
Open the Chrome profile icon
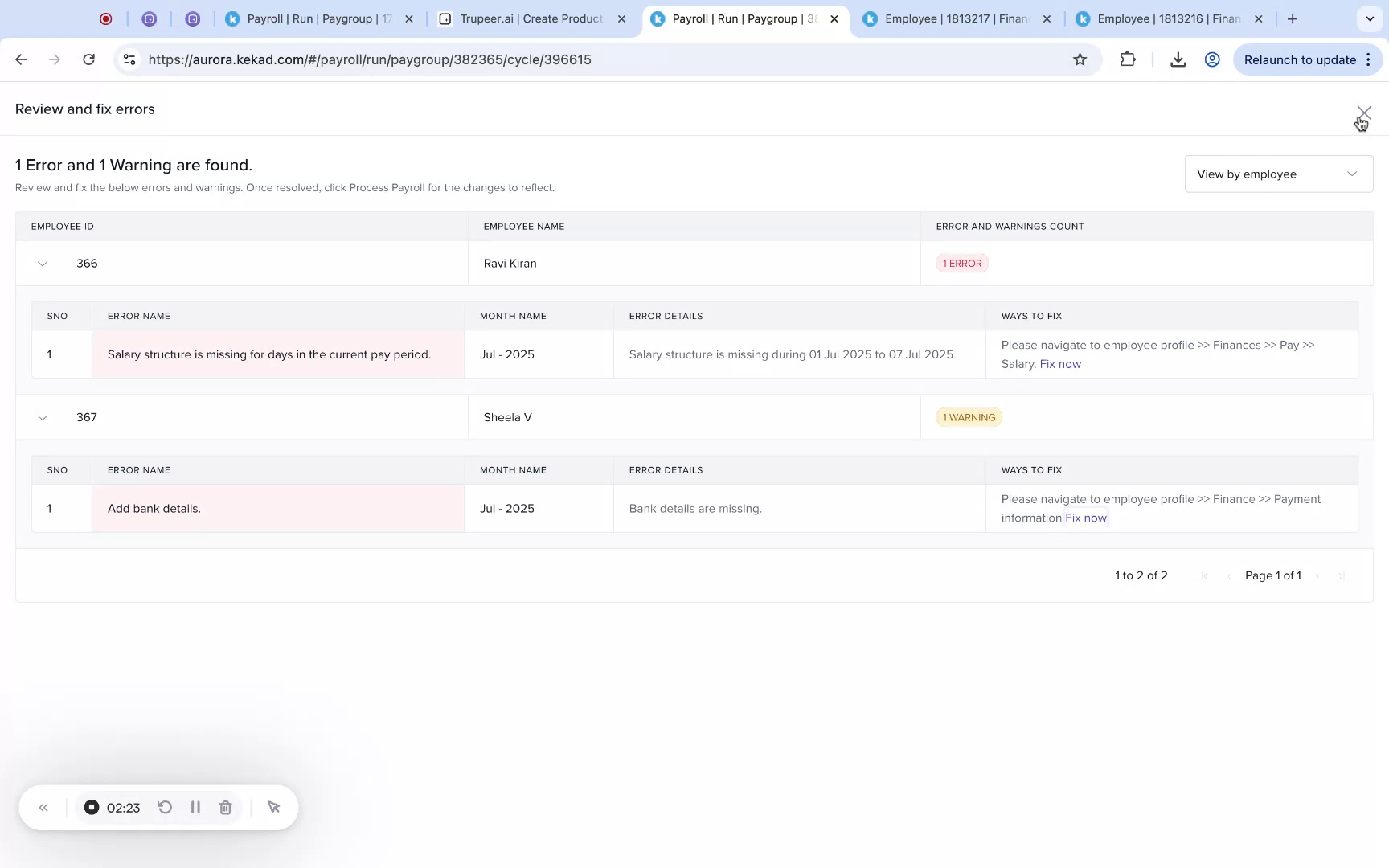point(1212,59)
